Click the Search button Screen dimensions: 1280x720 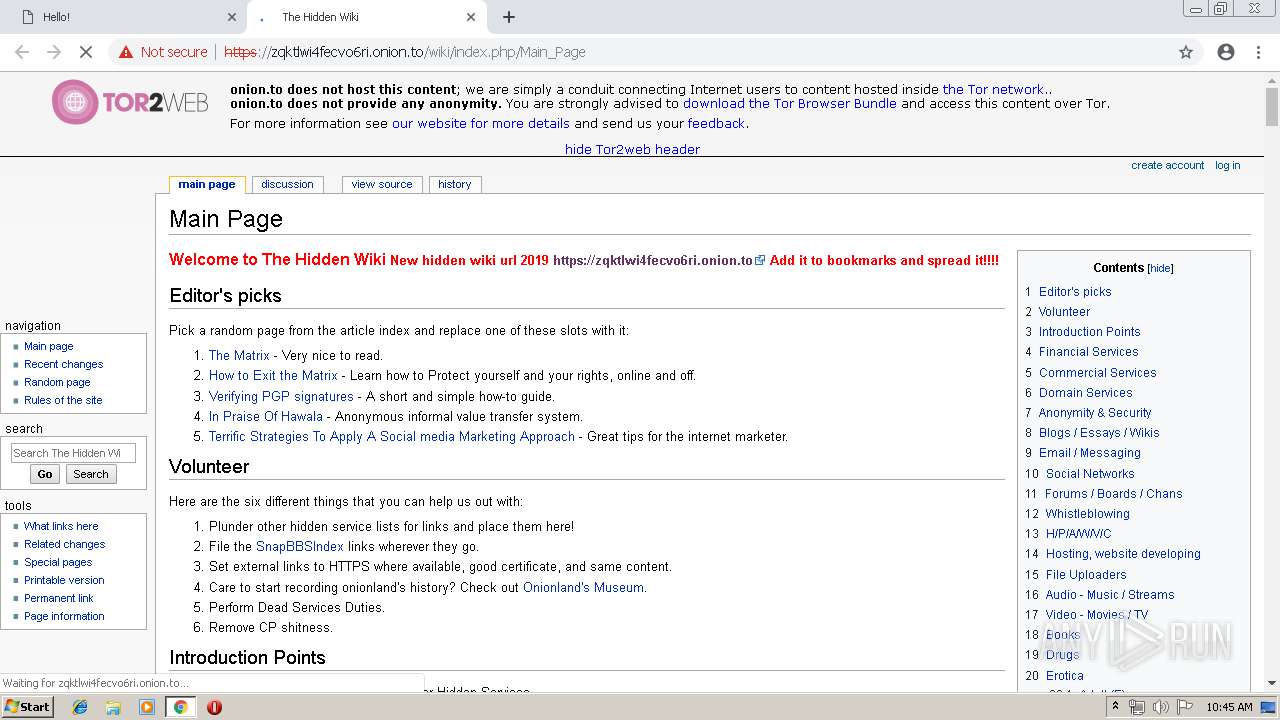tap(91, 474)
